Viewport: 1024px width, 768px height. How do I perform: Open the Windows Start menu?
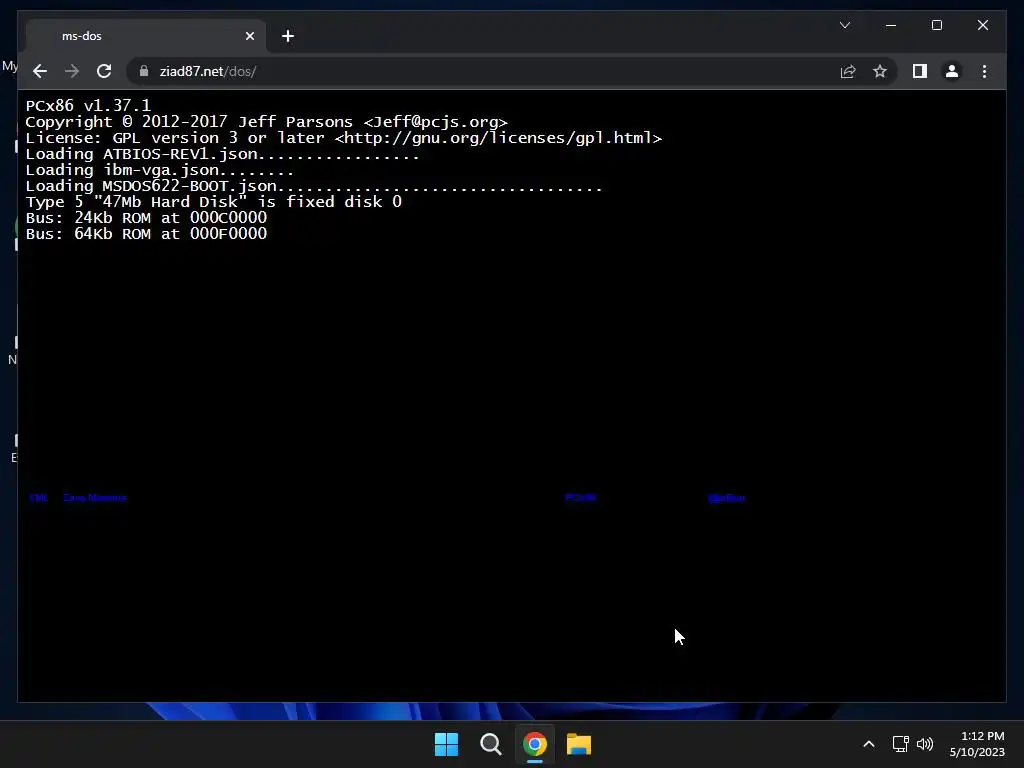pos(446,744)
